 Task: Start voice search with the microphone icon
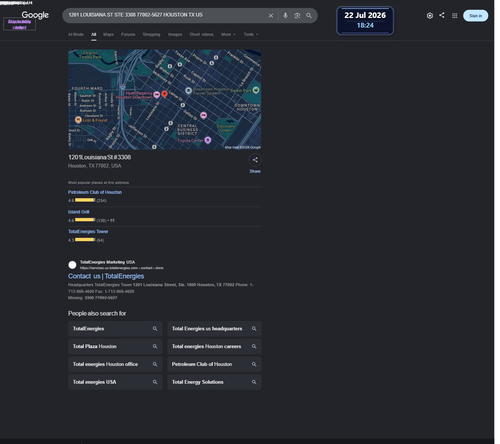(285, 16)
